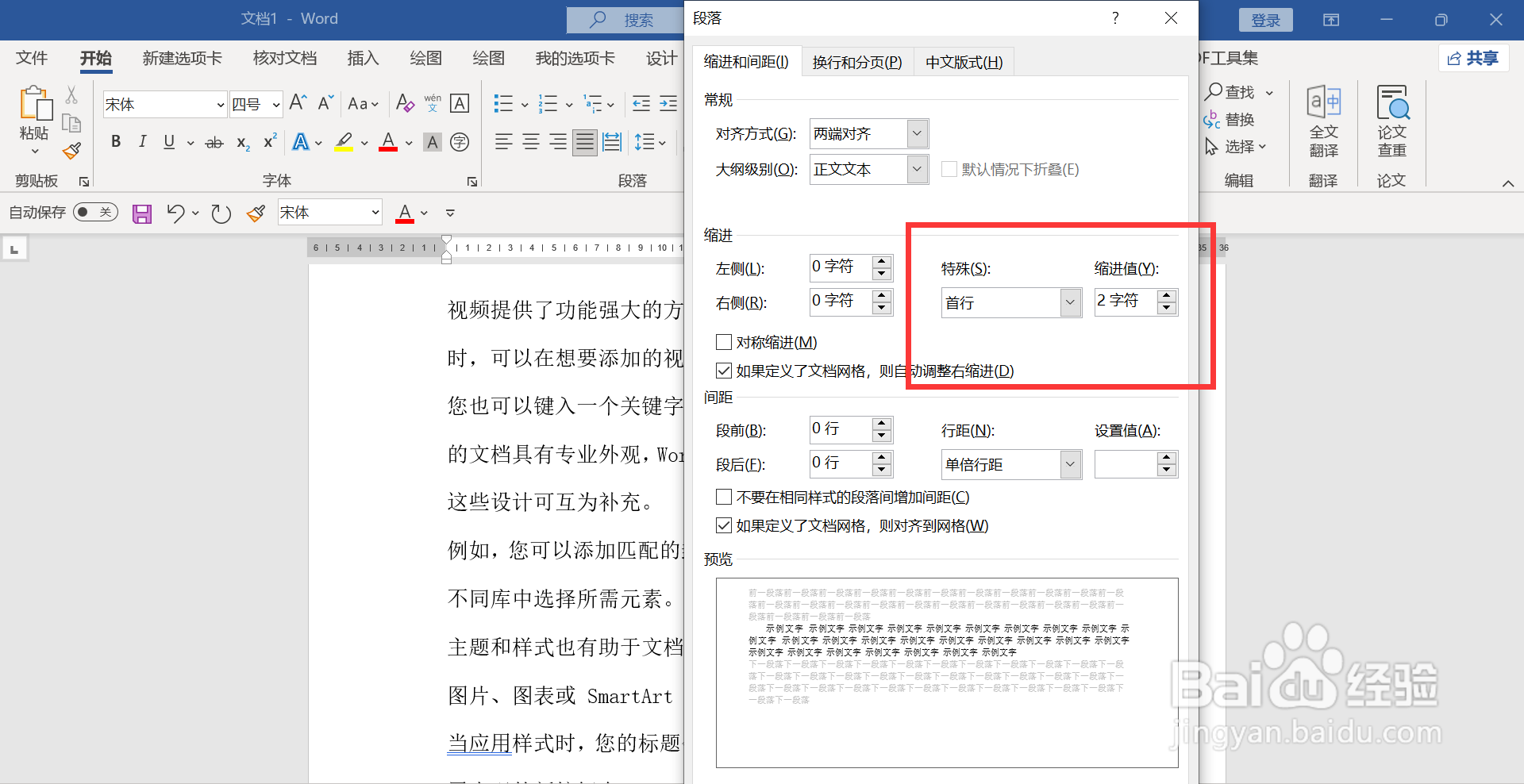Click the Justify alignment icon
1524x784 pixels.
pyautogui.click(x=585, y=142)
